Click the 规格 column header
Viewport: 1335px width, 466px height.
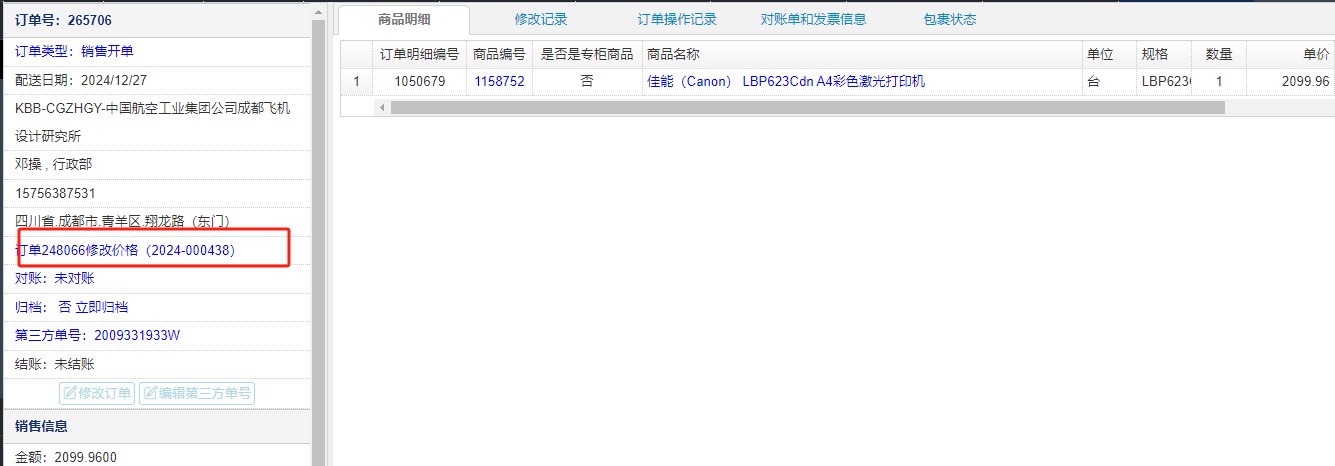tap(1164, 54)
